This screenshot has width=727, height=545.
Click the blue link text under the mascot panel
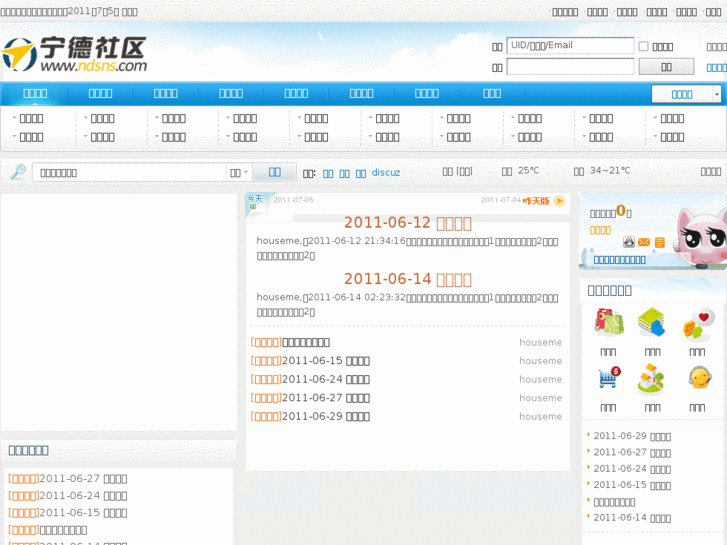pyautogui.click(x=619, y=260)
